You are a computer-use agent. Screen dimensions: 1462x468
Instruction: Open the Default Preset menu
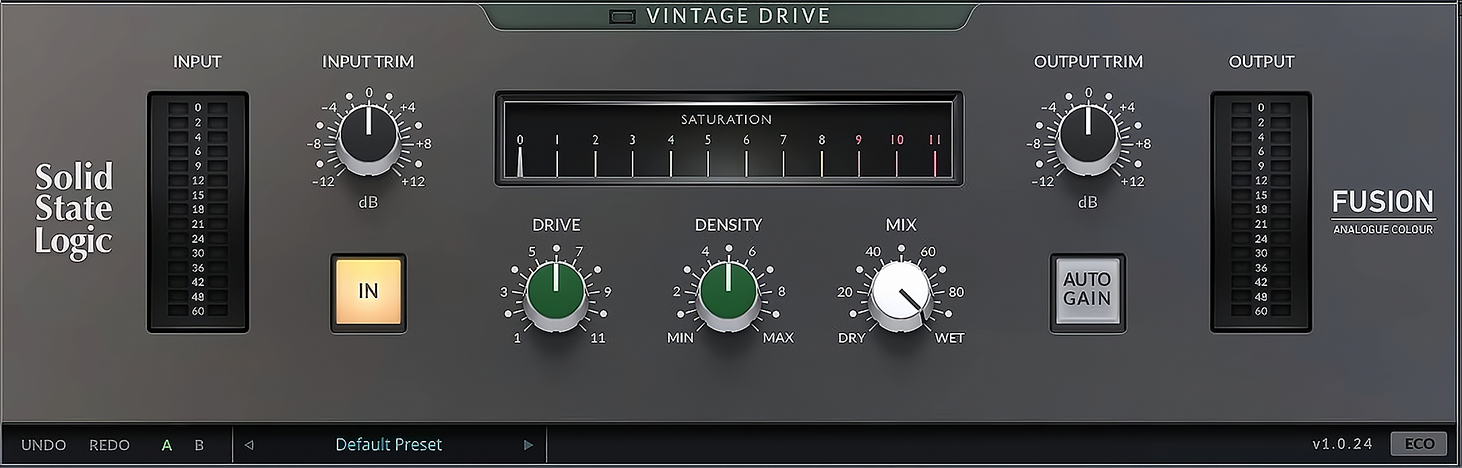[388, 445]
